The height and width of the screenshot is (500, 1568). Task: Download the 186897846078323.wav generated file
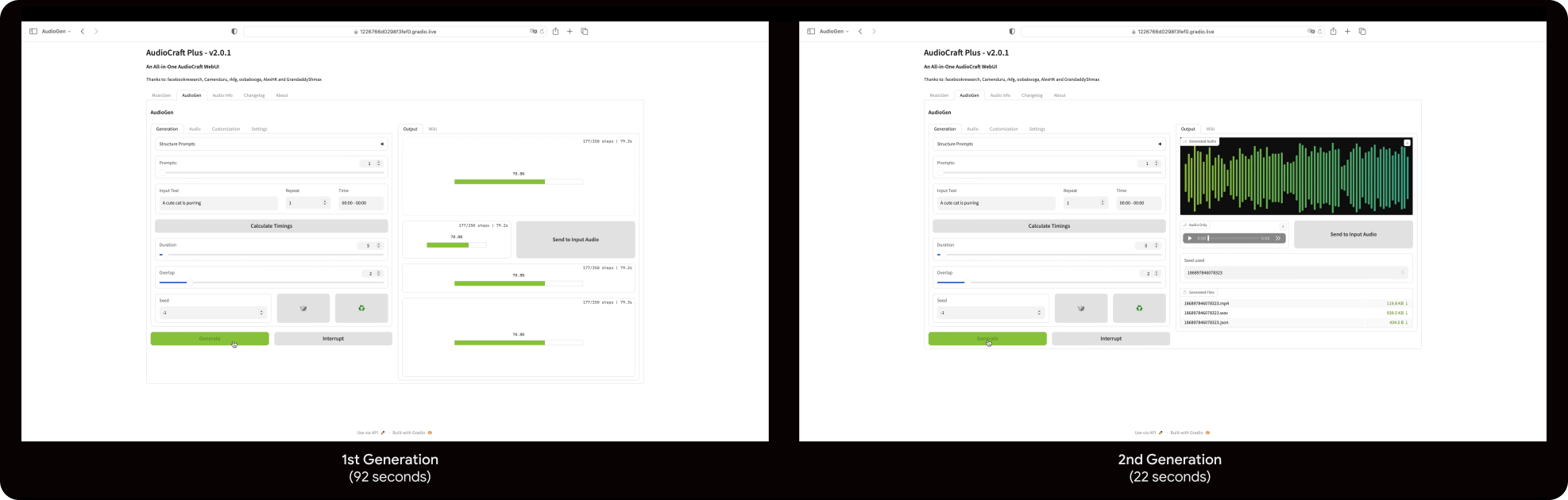point(1406,313)
